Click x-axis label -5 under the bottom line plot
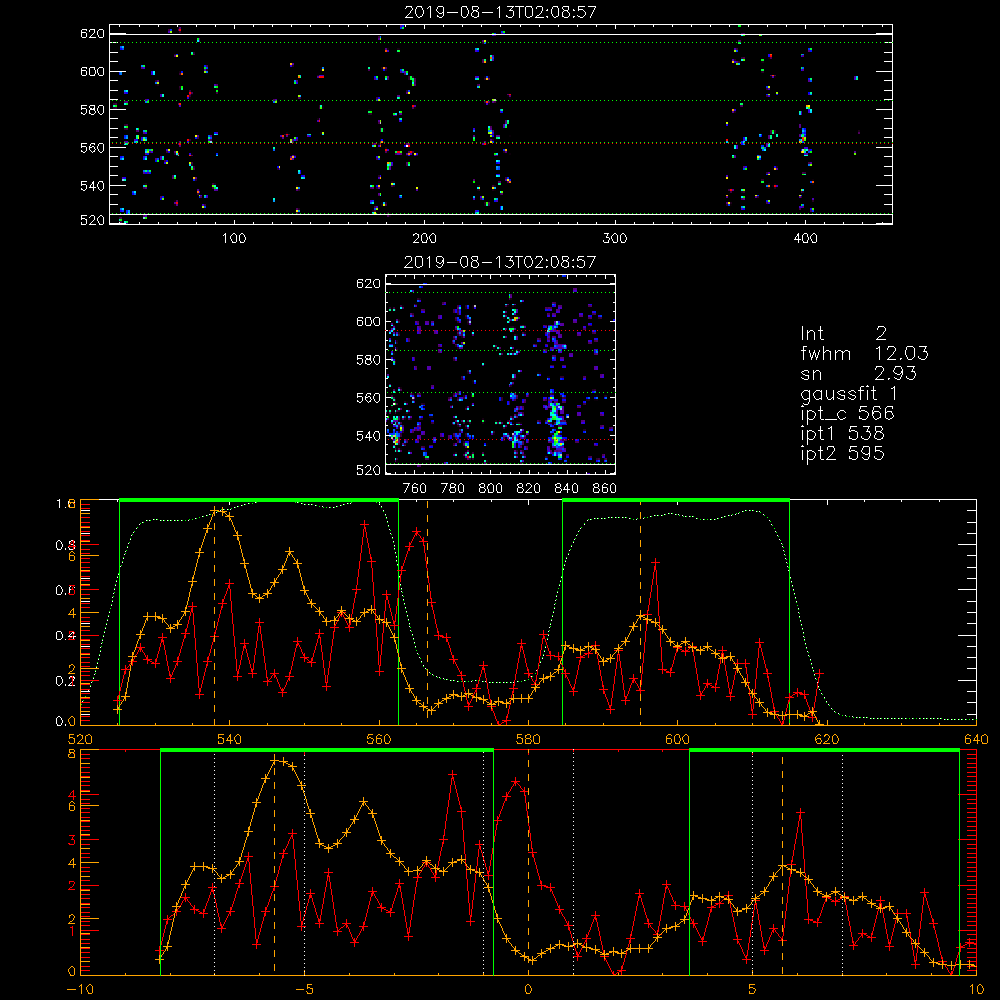 point(304,990)
